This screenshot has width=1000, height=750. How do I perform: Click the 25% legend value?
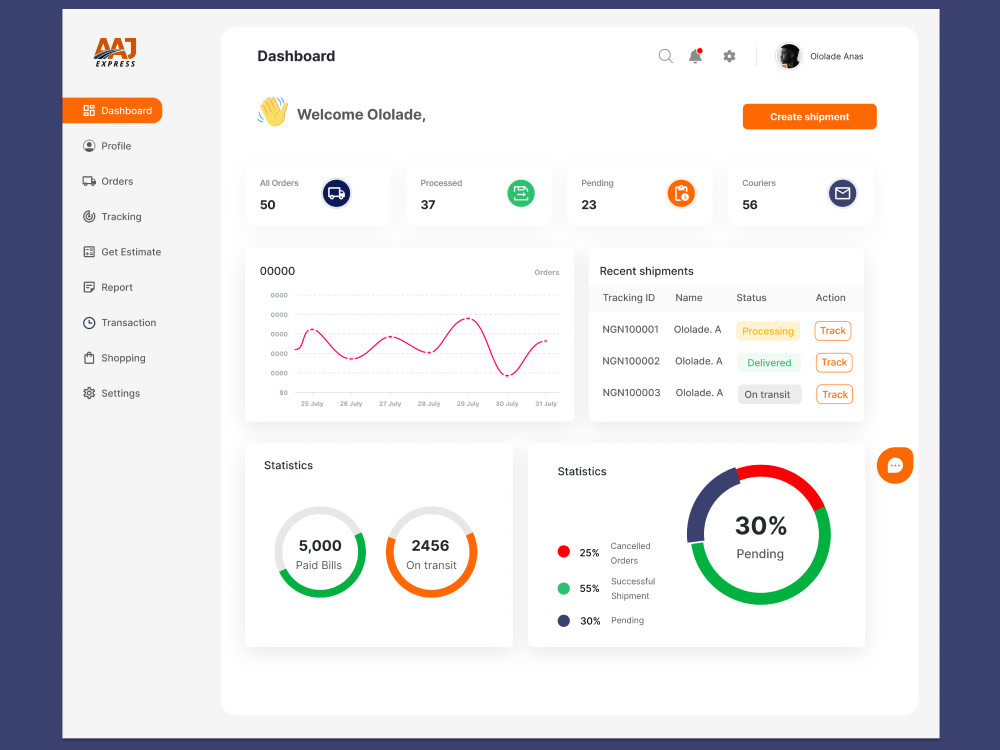pyautogui.click(x=589, y=553)
